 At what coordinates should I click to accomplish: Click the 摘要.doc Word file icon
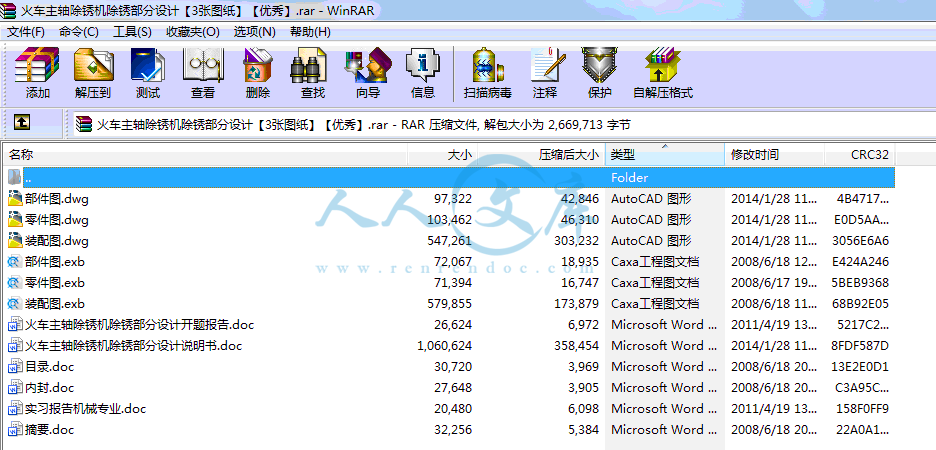(x=15, y=429)
